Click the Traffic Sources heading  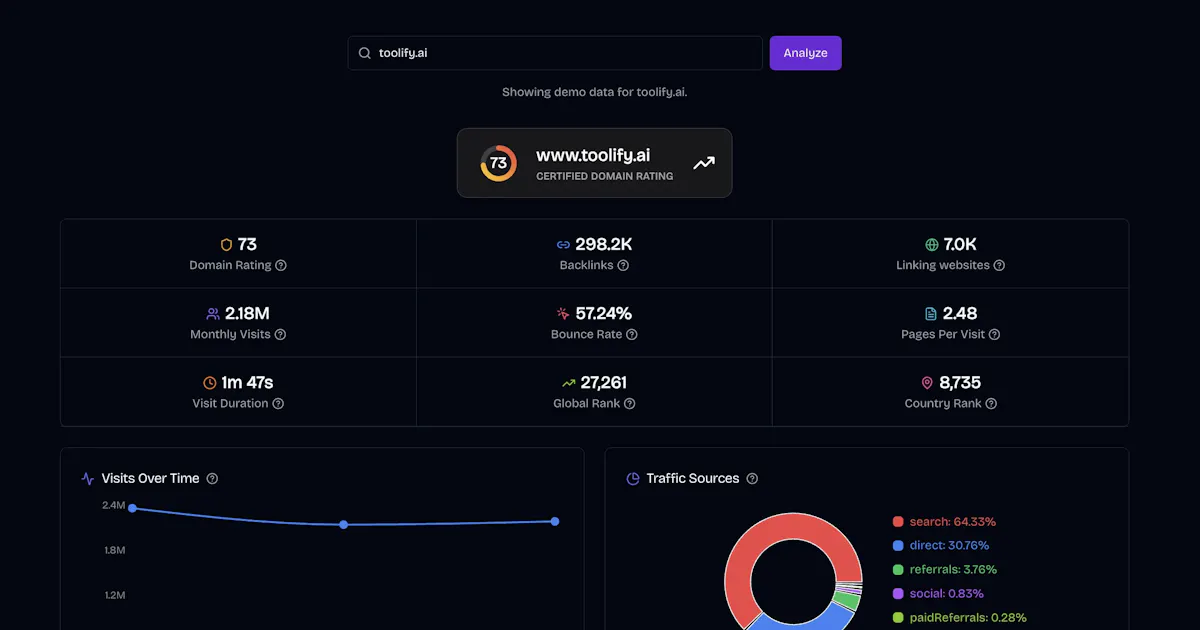tap(693, 479)
